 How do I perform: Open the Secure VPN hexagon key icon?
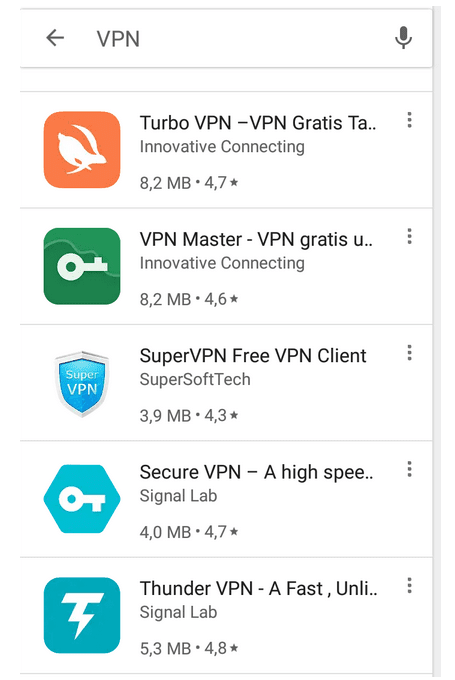pos(82,499)
